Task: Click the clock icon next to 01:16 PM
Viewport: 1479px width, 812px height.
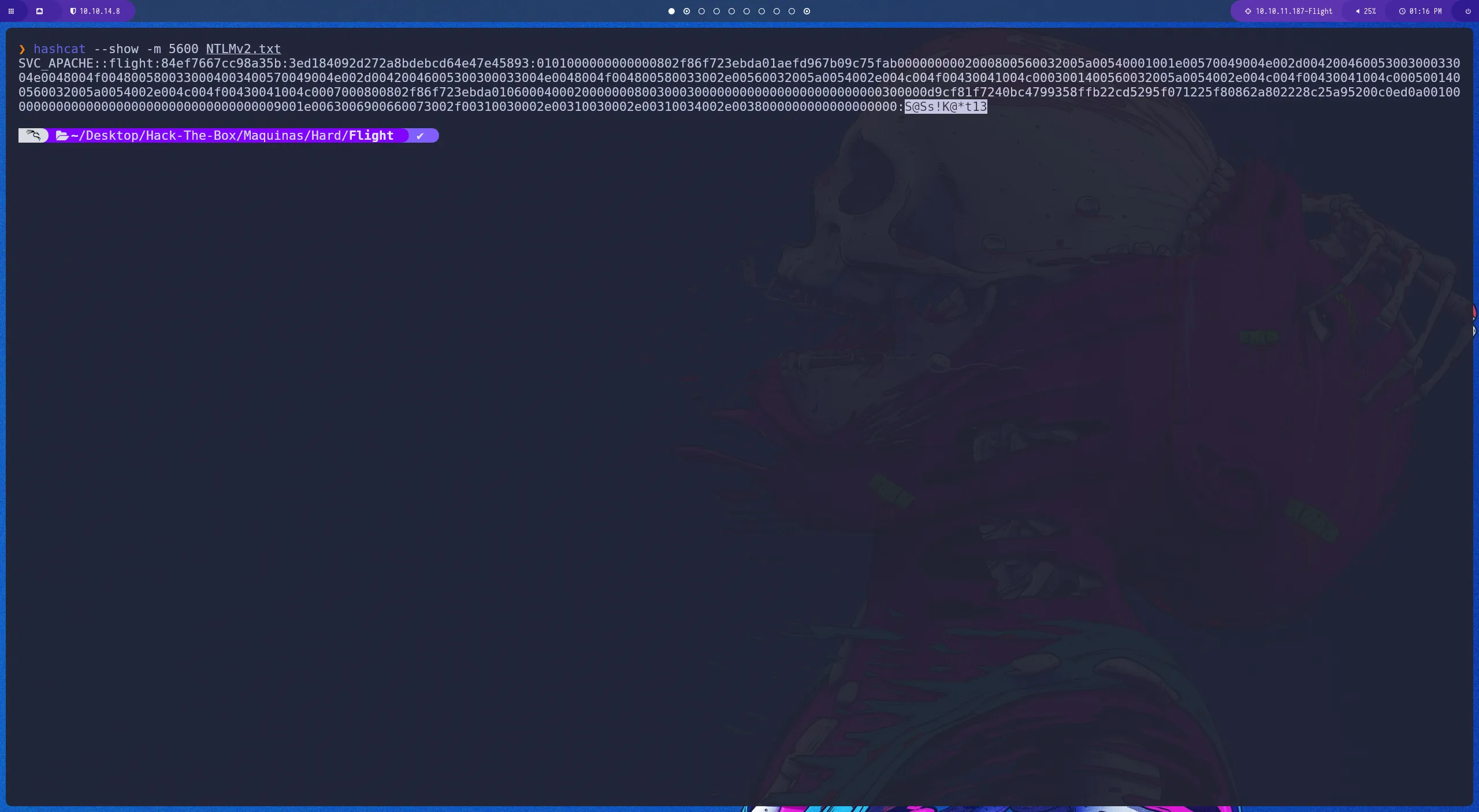Action: (x=1402, y=11)
